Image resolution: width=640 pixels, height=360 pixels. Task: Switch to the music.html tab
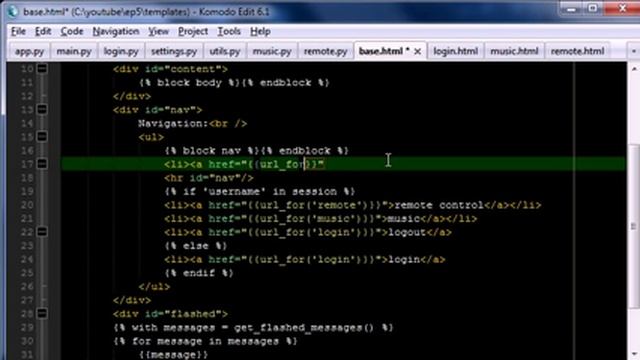point(514,51)
